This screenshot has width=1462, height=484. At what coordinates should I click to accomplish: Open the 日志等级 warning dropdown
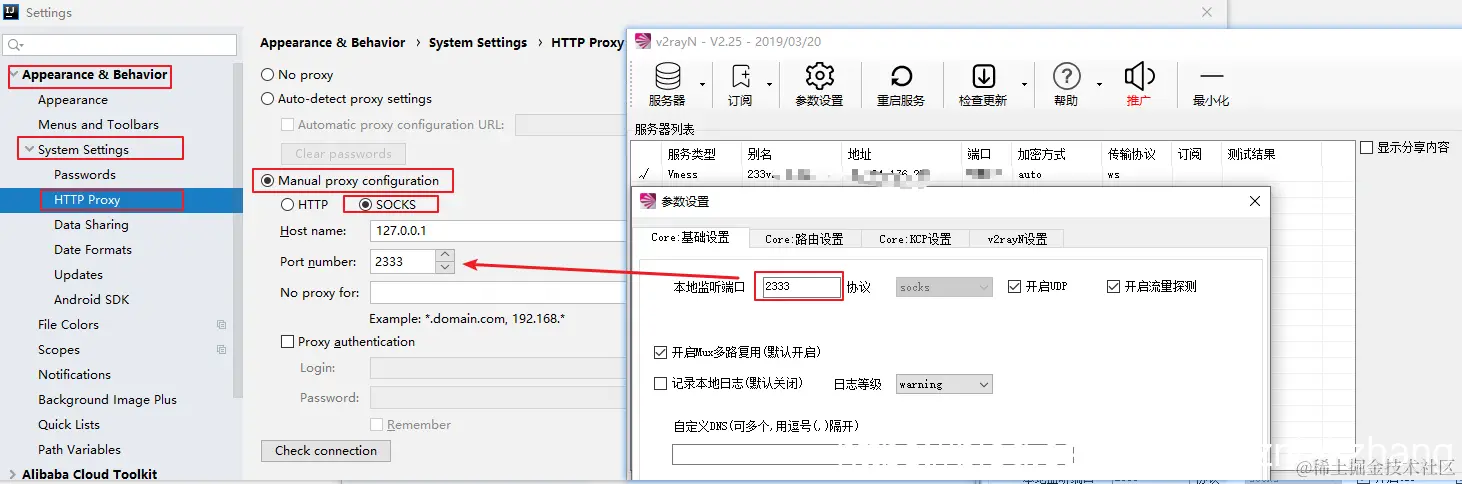[x=944, y=384]
